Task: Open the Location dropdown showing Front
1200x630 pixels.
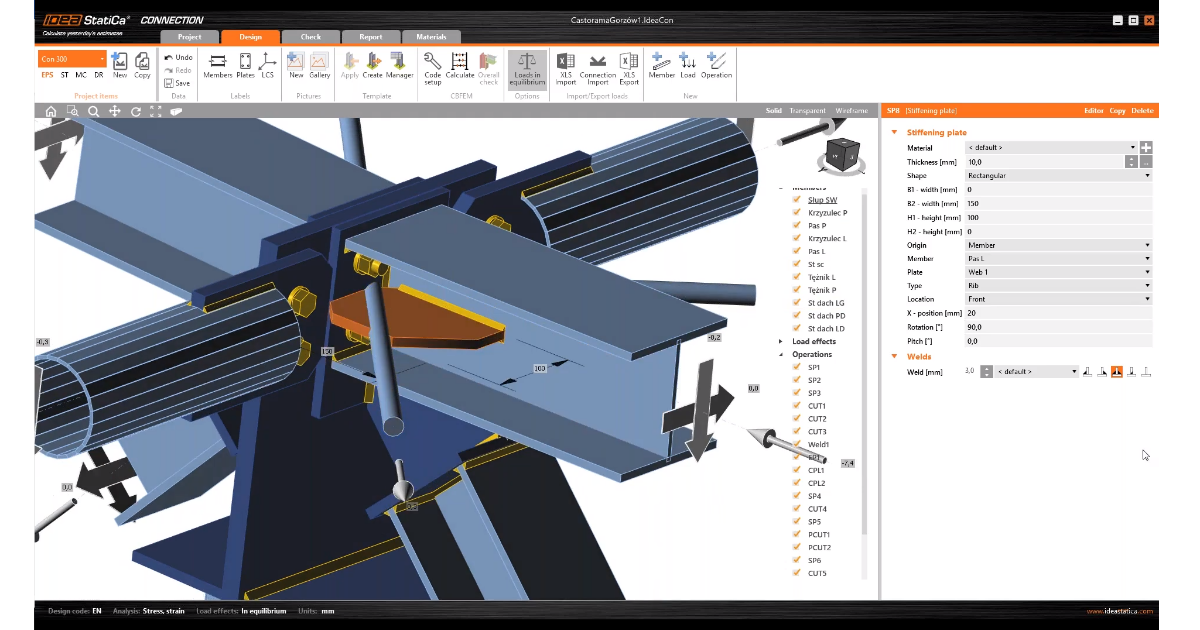Action: [1058, 299]
